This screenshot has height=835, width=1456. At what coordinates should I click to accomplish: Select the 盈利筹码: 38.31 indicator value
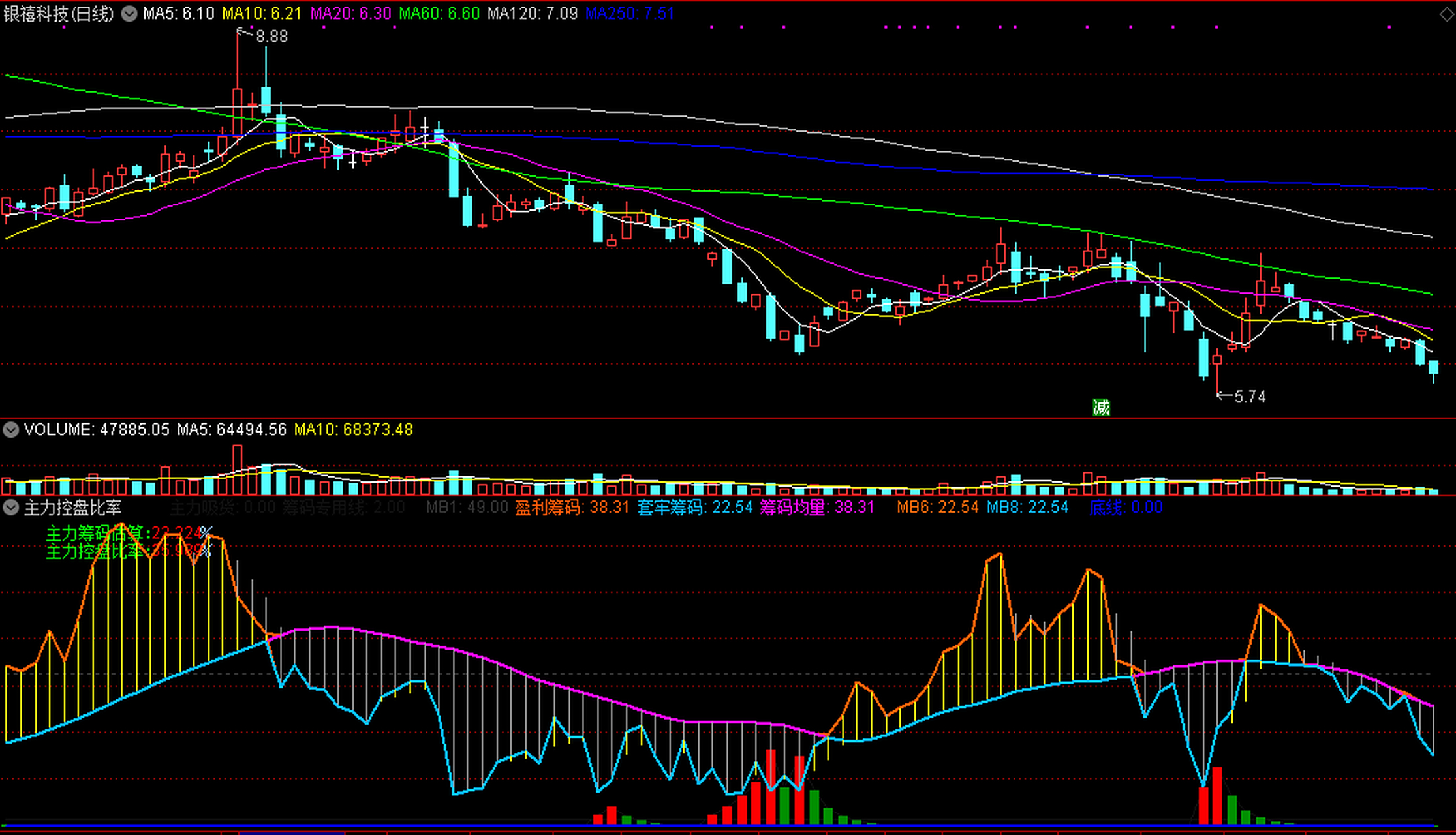click(x=572, y=508)
